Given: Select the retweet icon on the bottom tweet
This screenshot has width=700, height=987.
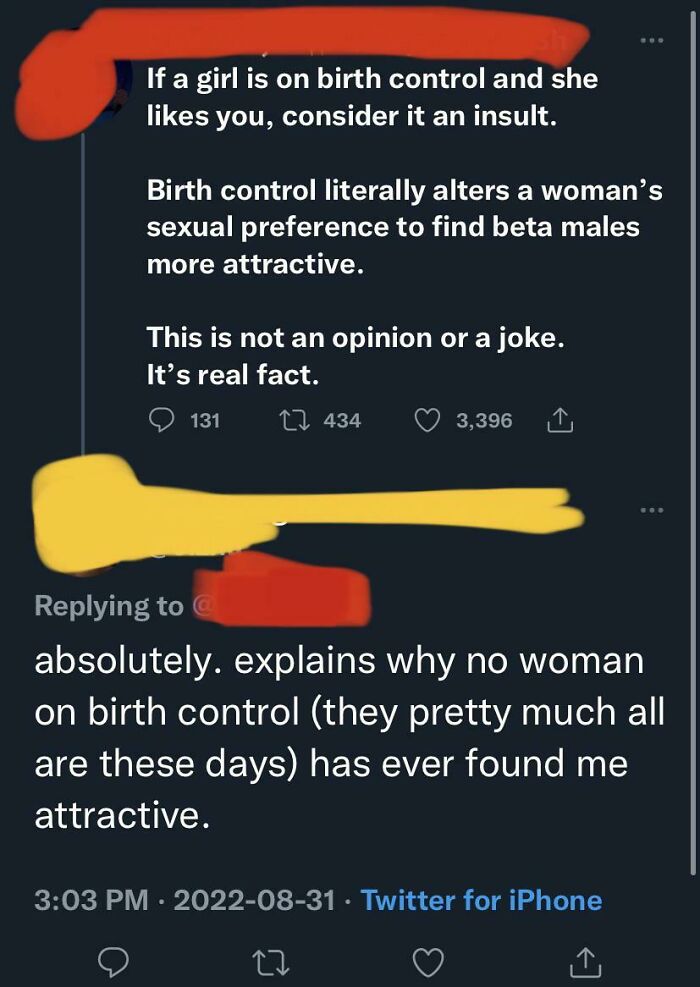Looking at the screenshot, I should pyautogui.click(x=272, y=960).
